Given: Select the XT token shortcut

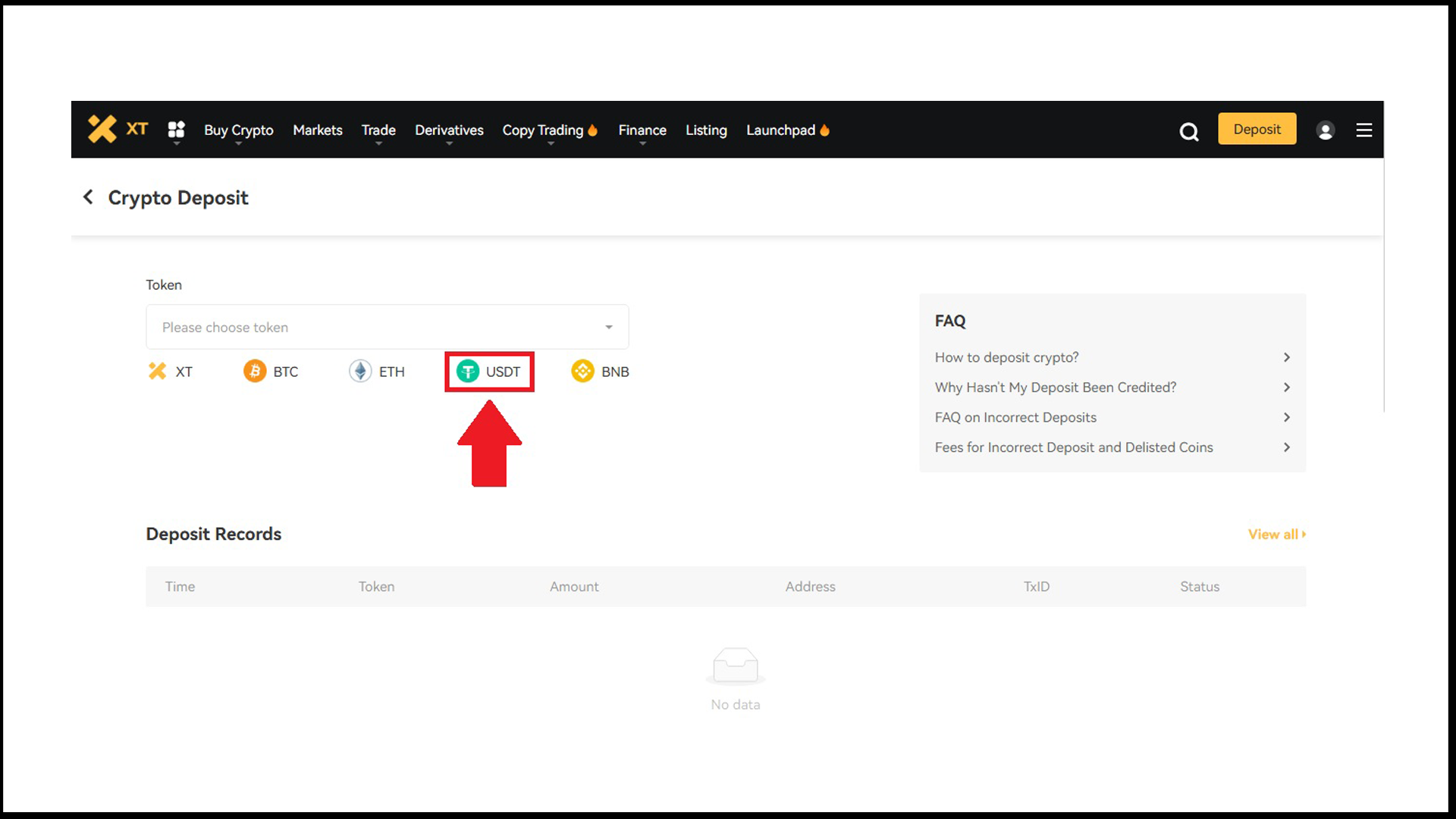Looking at the screenshot, I should point(171,372).
